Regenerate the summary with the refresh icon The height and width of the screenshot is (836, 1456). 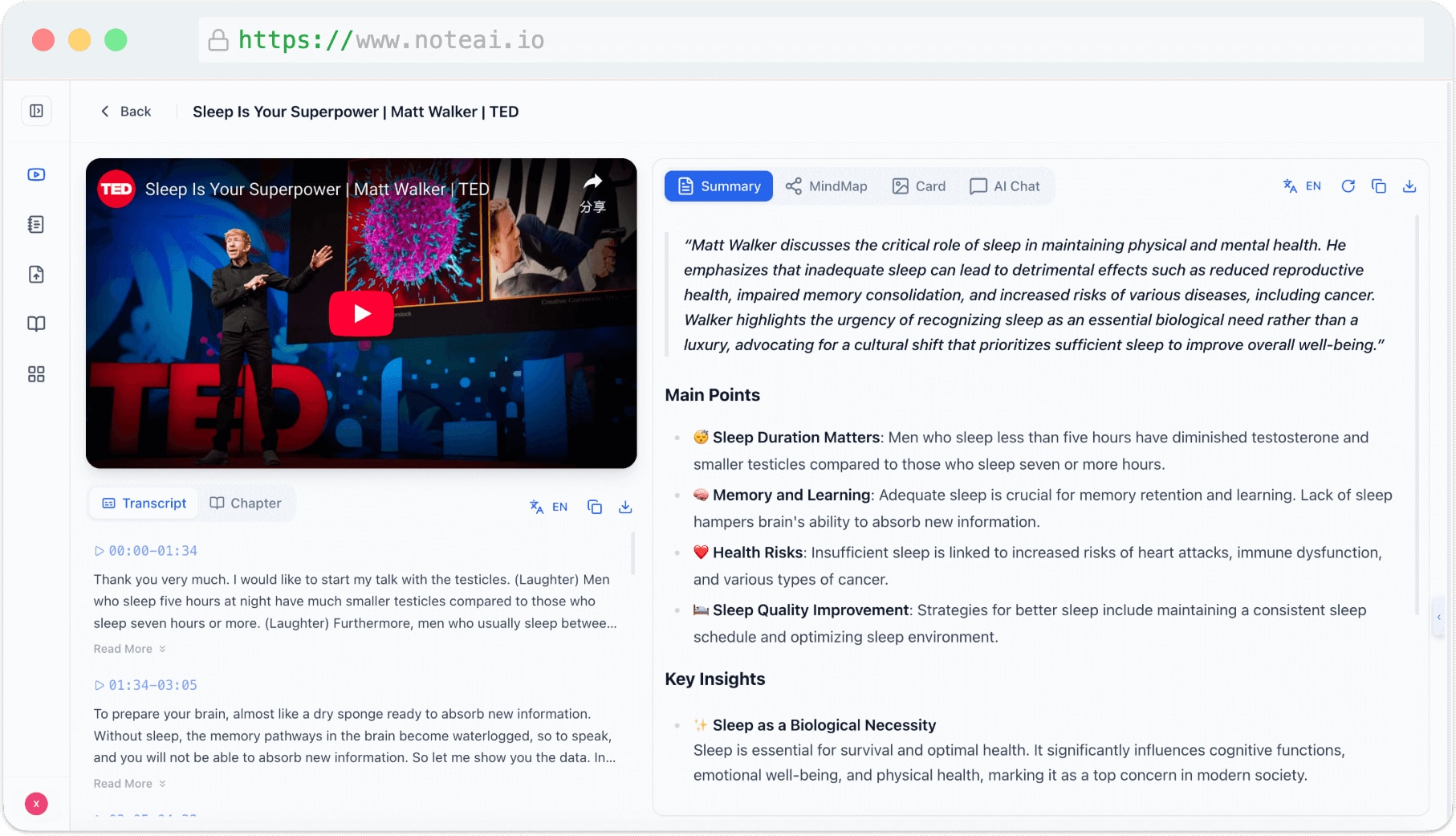1349,186
